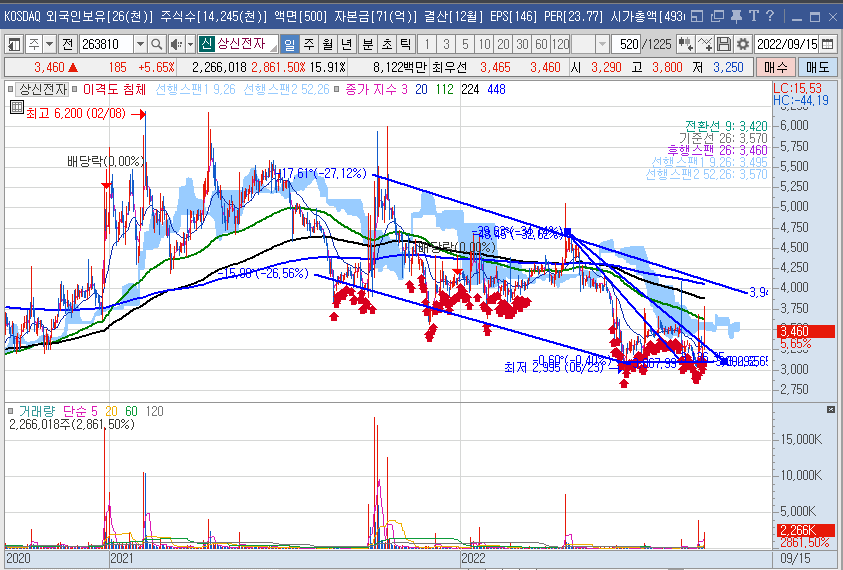Open the add candlestick chart icon
The image size is (843, 570).
[x=685, y=44]
